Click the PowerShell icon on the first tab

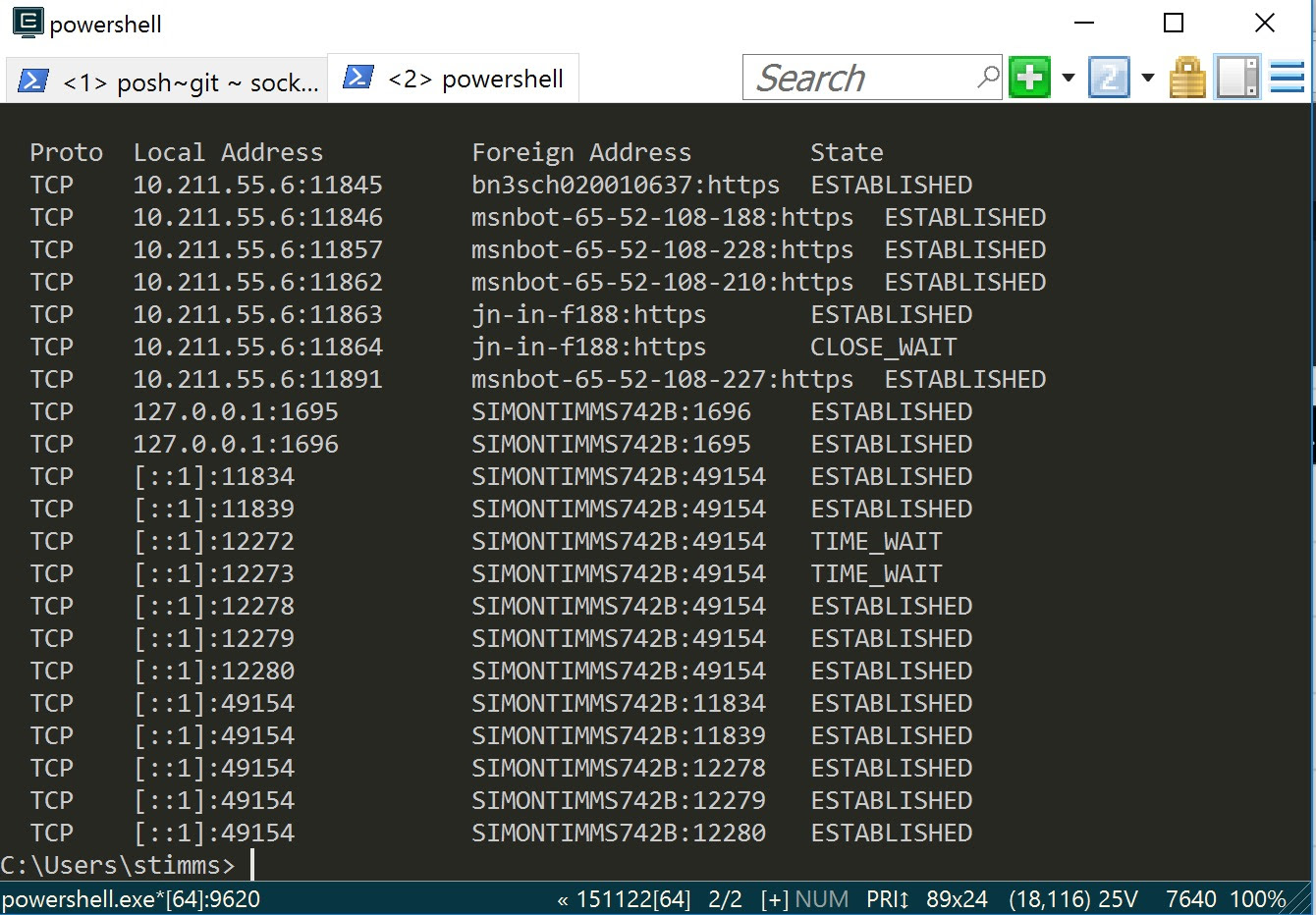[32, 81]
